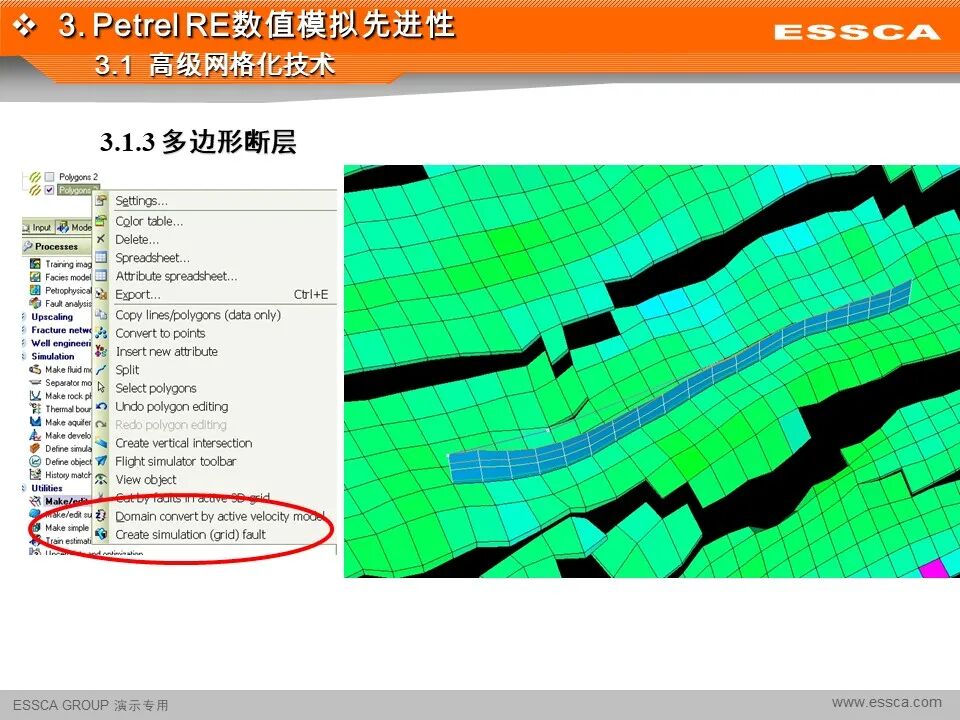This screenshot has height=720, width=960.
Task: Check the Polygons 2 checkbox
Action: pos(50,177)
